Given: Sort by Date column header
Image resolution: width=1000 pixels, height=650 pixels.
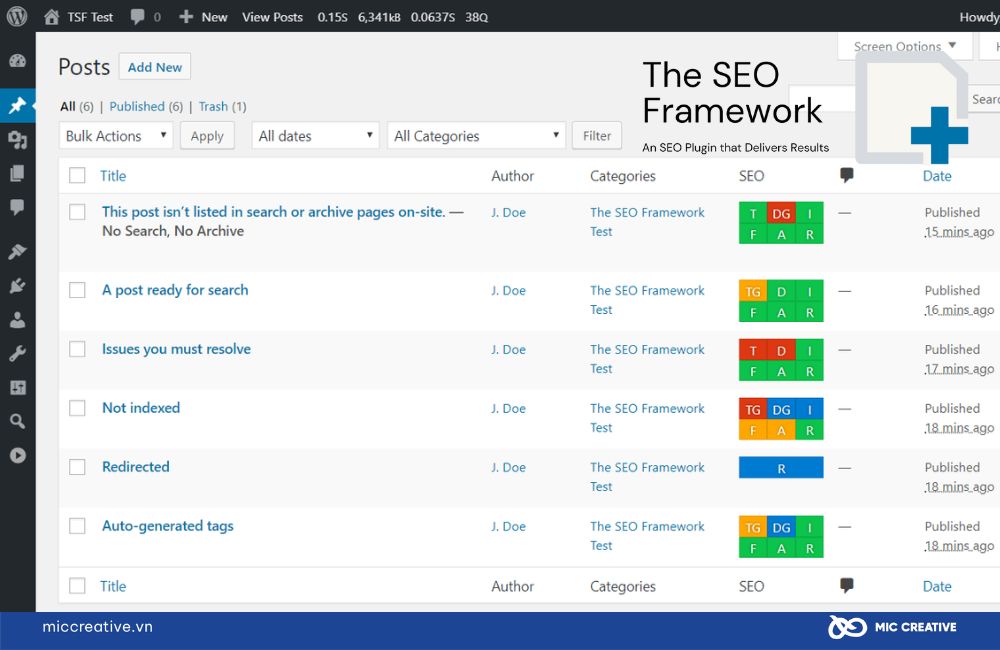Looking at the screenshot, I should [x=937, y=176].
